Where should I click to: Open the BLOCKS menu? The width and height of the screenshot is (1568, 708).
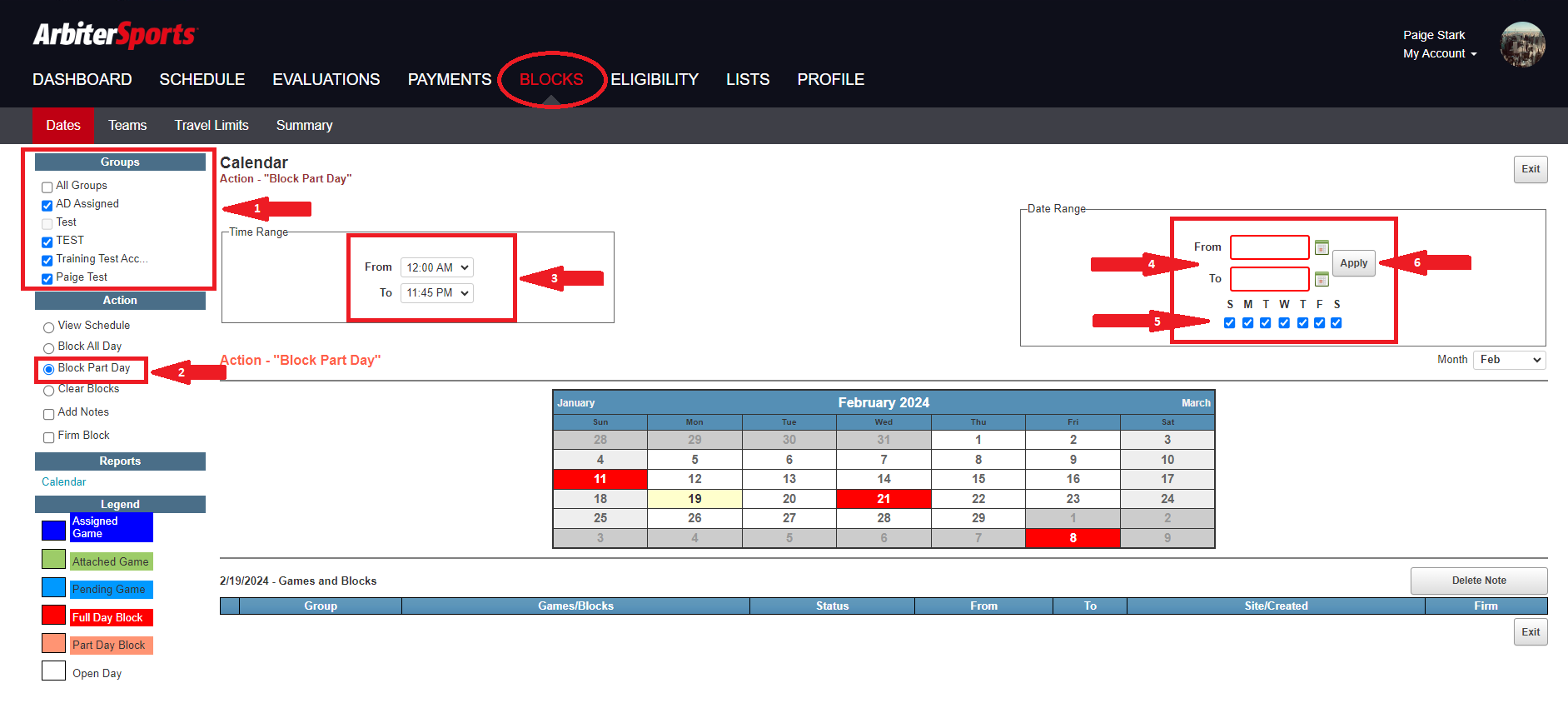pos(551,79)
